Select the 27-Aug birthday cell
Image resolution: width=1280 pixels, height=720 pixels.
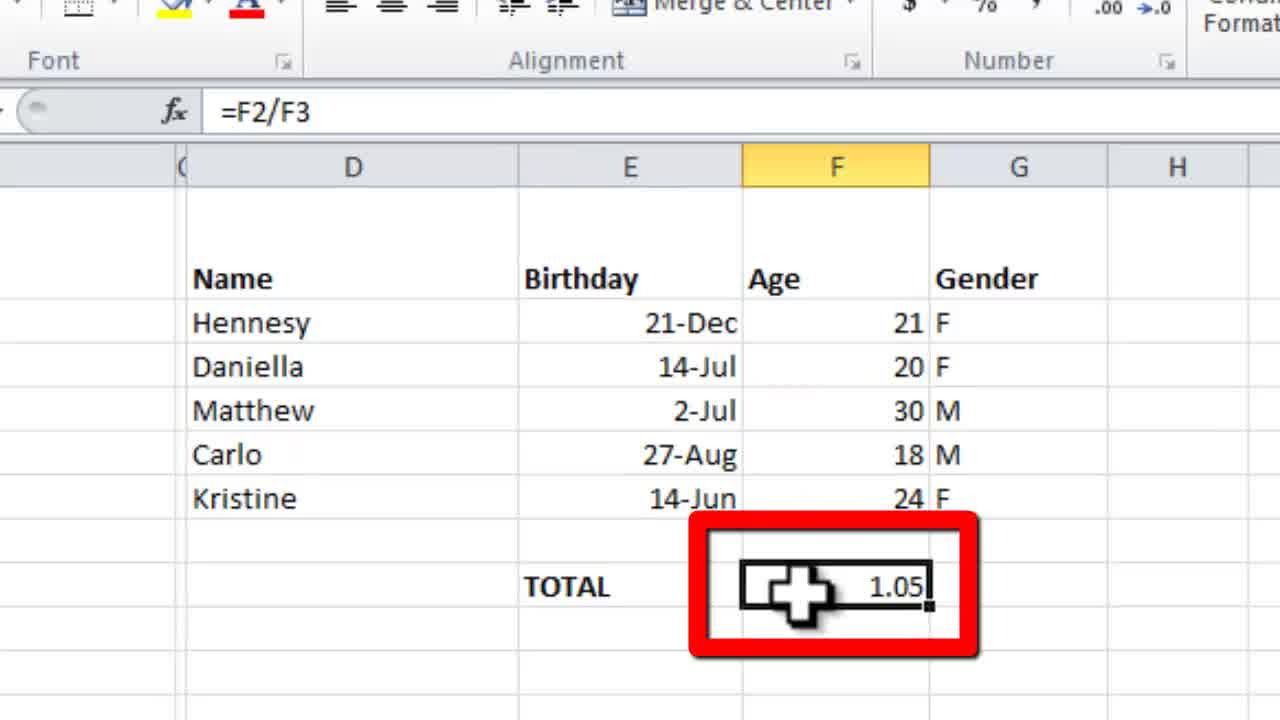point(630,454)
